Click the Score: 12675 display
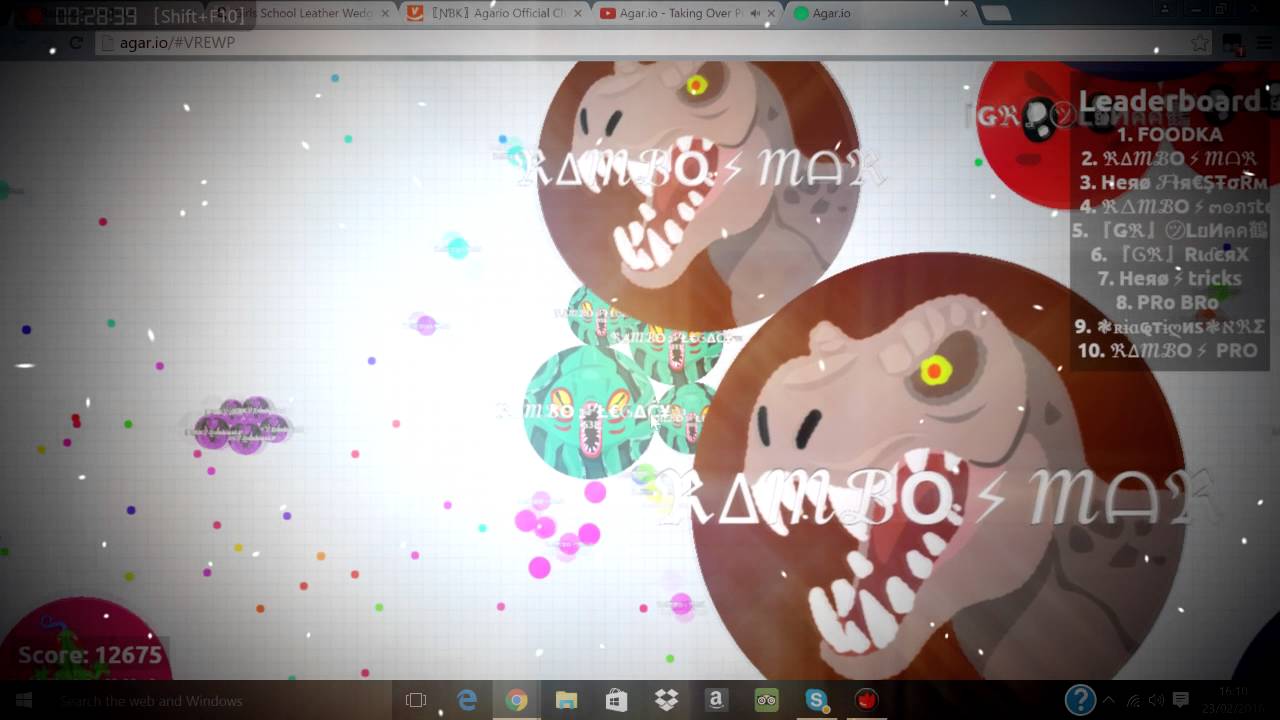 [90, 655]
